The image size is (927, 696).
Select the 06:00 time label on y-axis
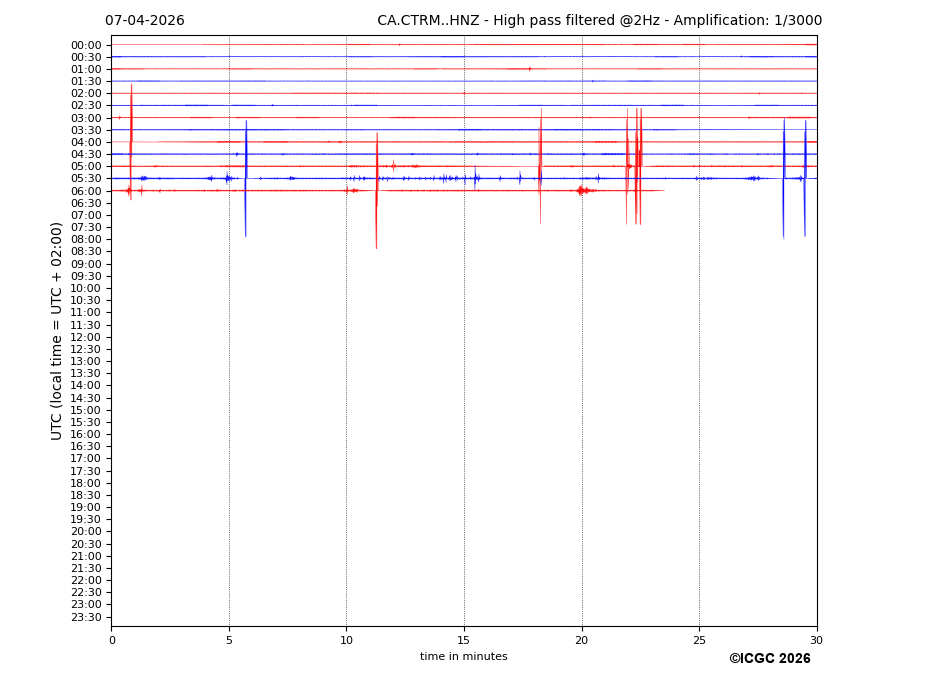coord(86,191)
